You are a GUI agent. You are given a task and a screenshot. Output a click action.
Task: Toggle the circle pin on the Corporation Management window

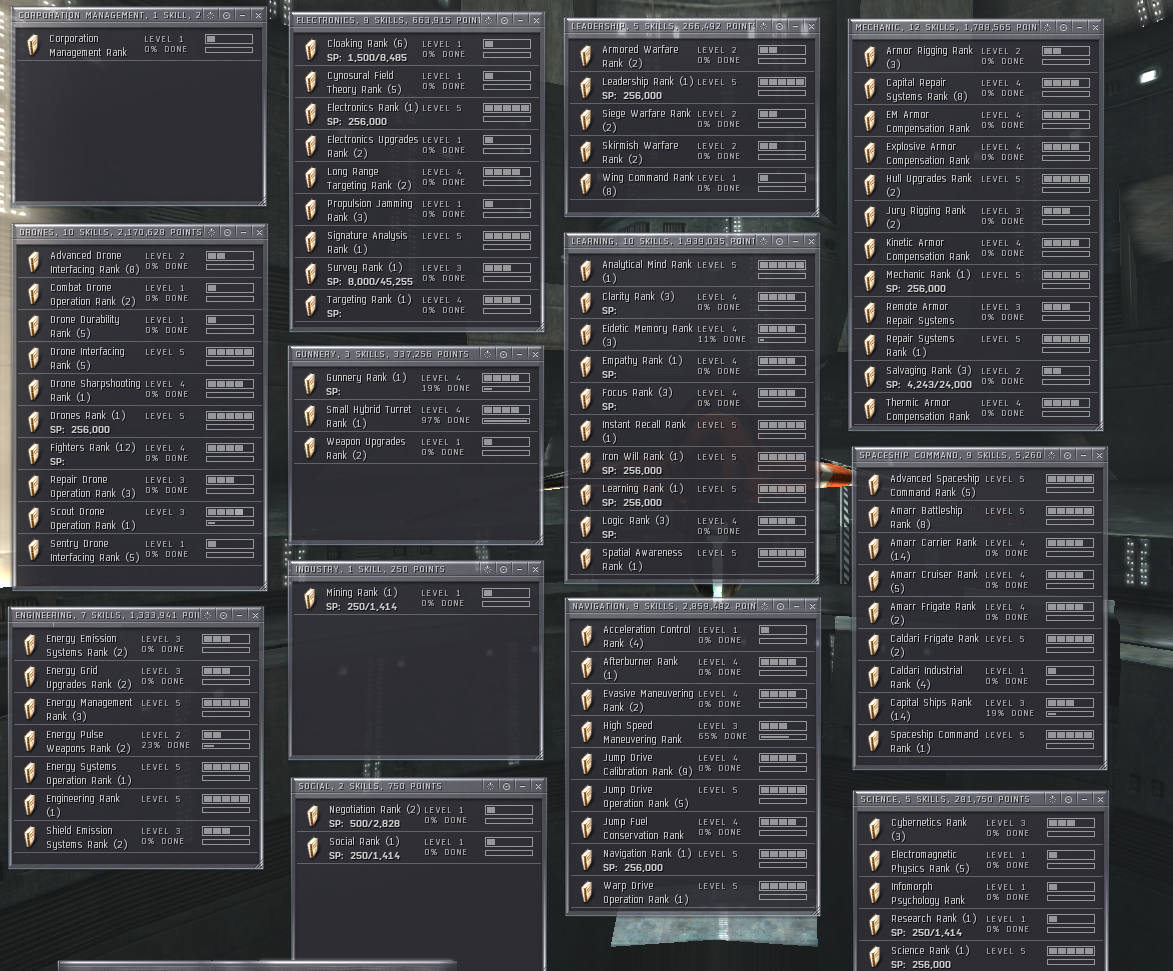click(226, 15)
